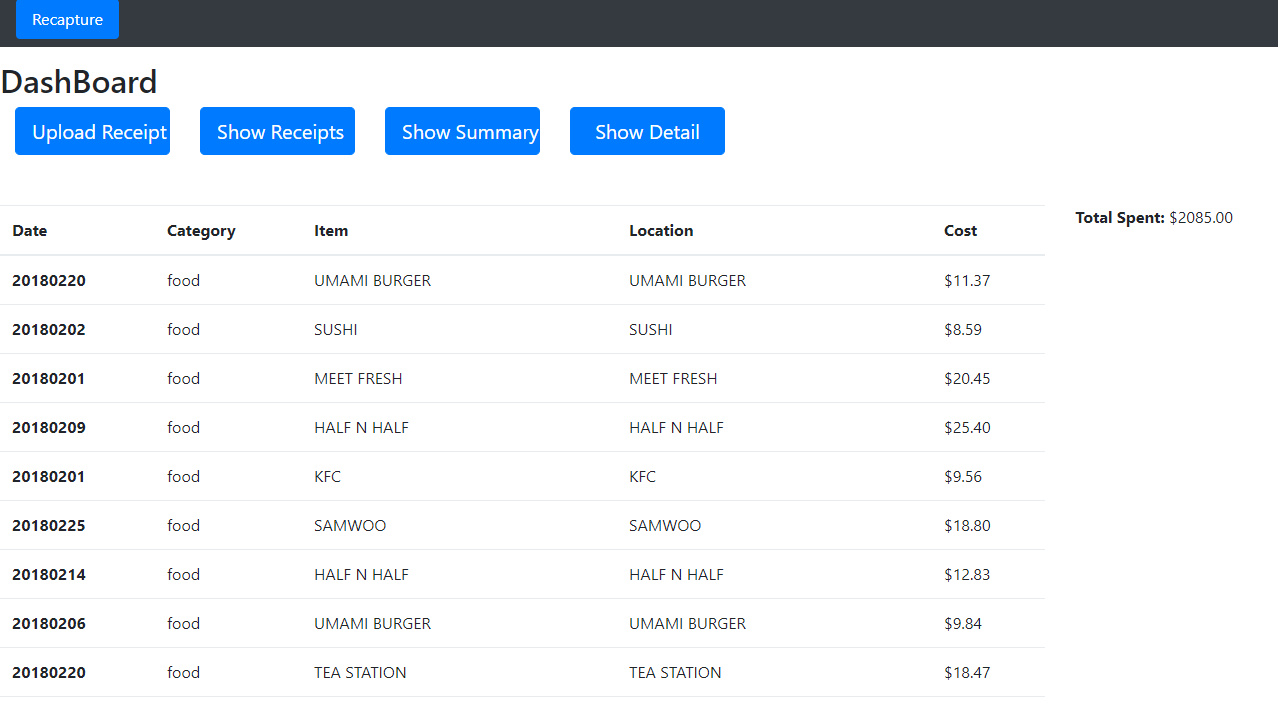Click the date 20180209 cell

click(x=49, y=427)
